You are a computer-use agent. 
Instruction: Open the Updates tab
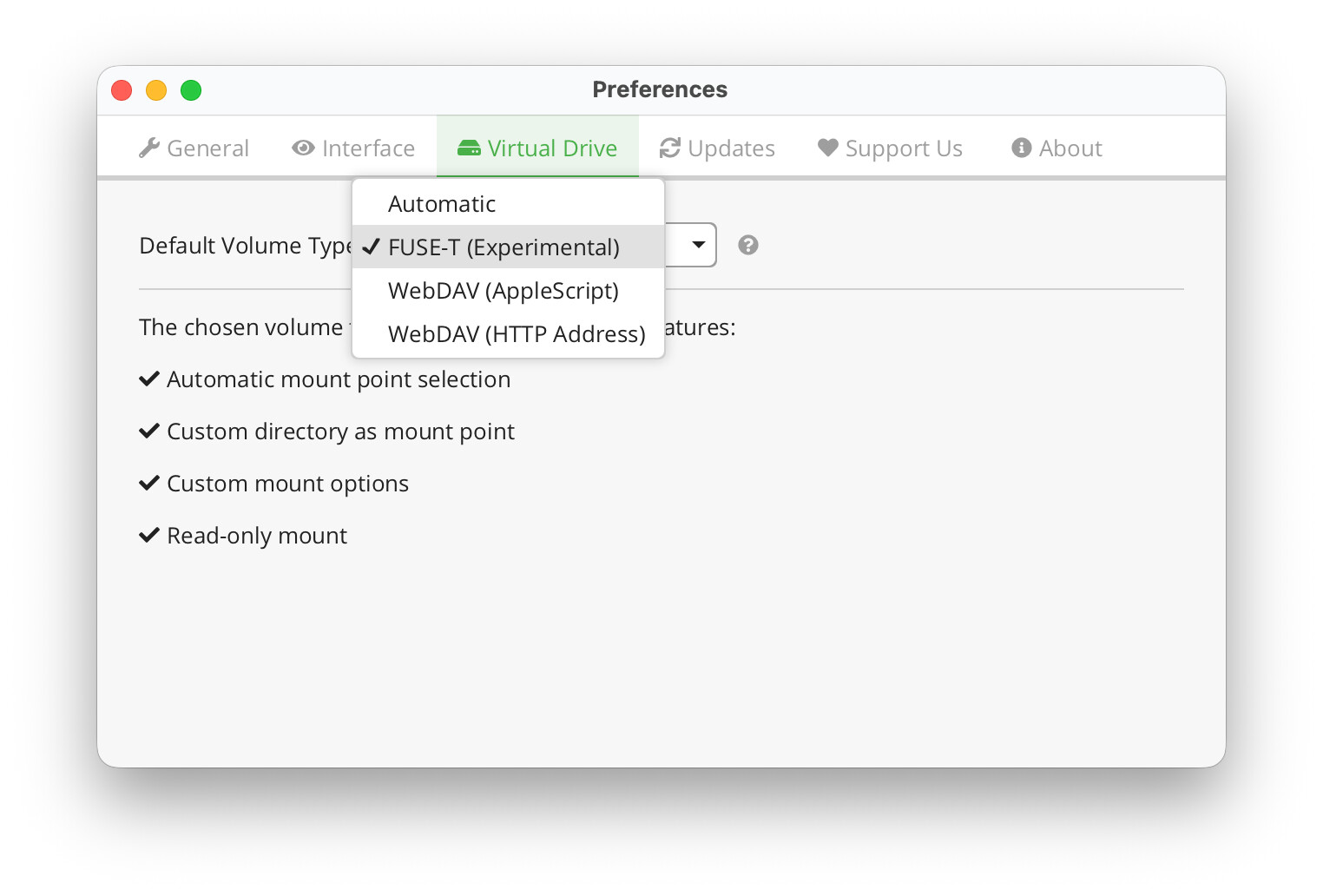[x=717, y=148]
